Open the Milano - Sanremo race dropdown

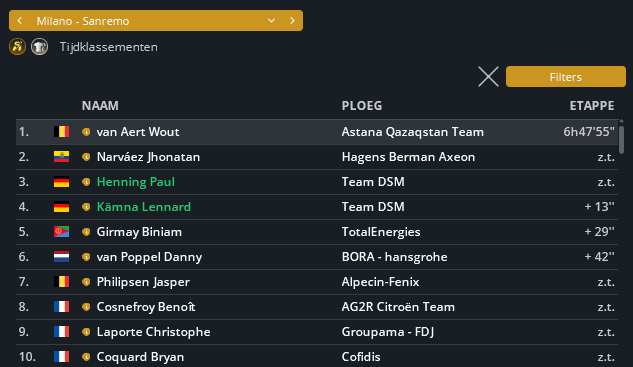(x=156, y=21)
